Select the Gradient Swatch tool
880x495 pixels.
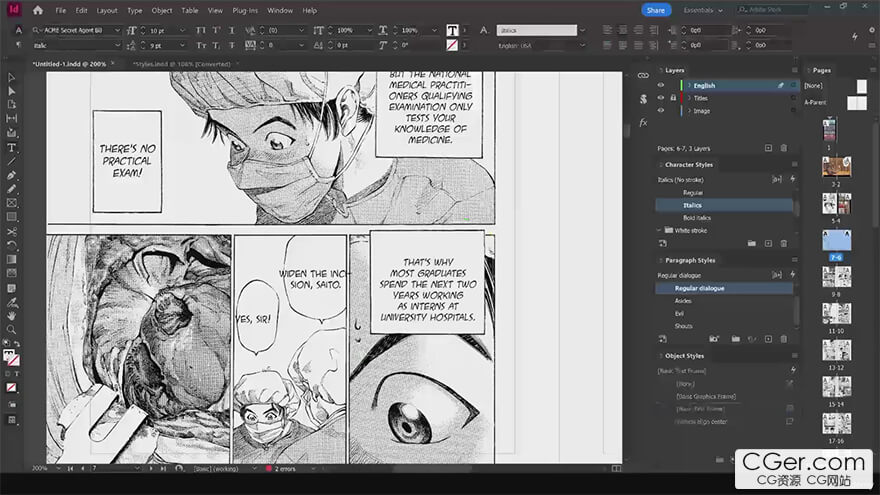pyautogui.click(x=11, y=259)
